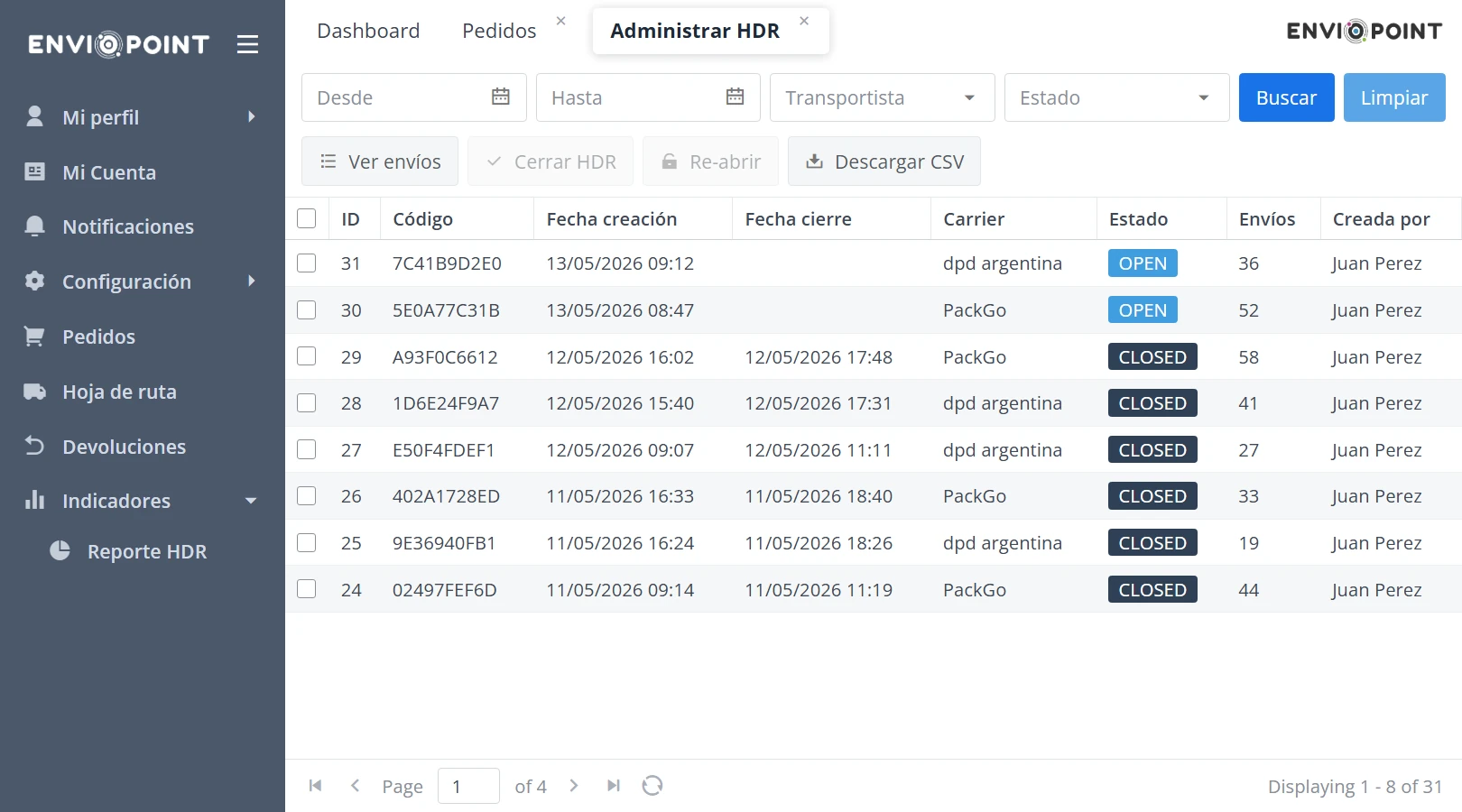Screen dimensions: 1462x812
Task: Click Ver envíos button
Action: (x=380, y=161)
